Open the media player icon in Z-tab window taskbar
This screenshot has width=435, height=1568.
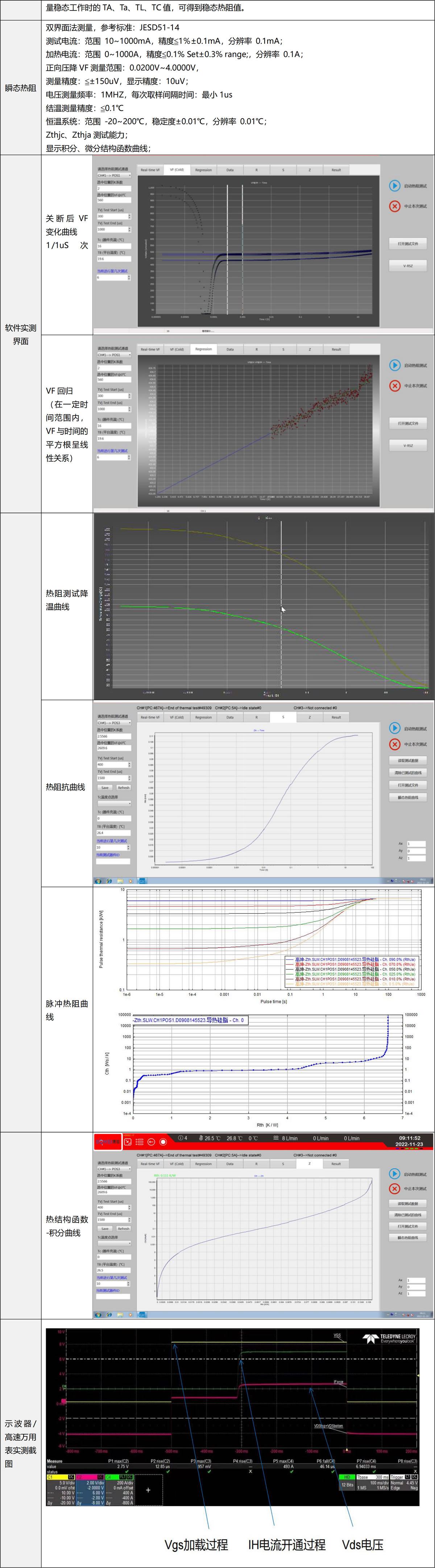(130, 1315)
